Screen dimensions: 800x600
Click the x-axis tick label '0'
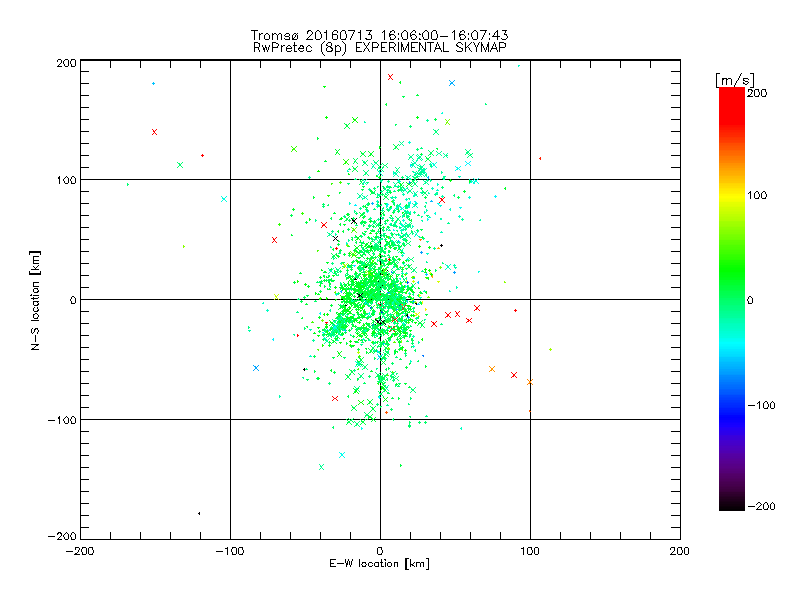(x=380, y=551)
